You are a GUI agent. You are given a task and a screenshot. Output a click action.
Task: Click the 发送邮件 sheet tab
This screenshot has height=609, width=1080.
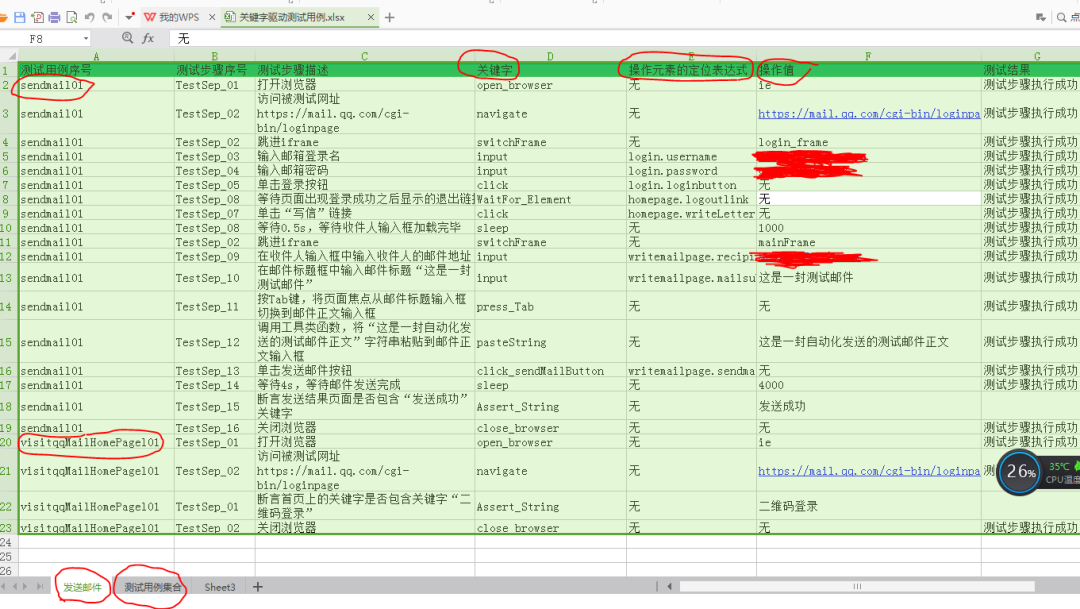pyautogui.click(x=83, y=587)
